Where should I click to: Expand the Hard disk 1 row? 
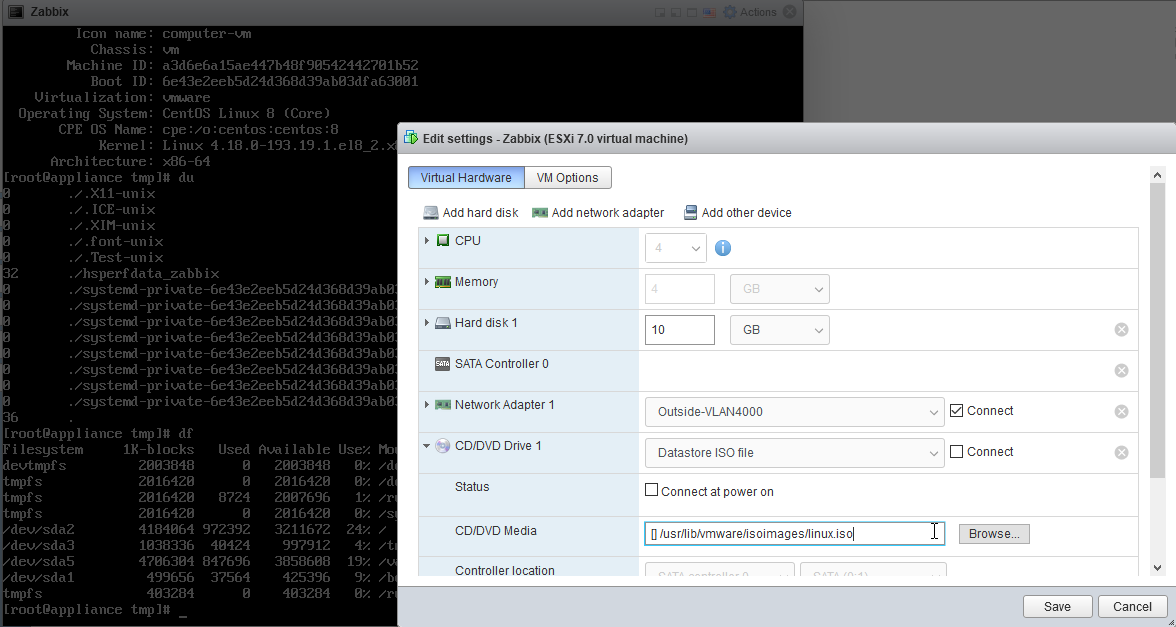point(427,322)
